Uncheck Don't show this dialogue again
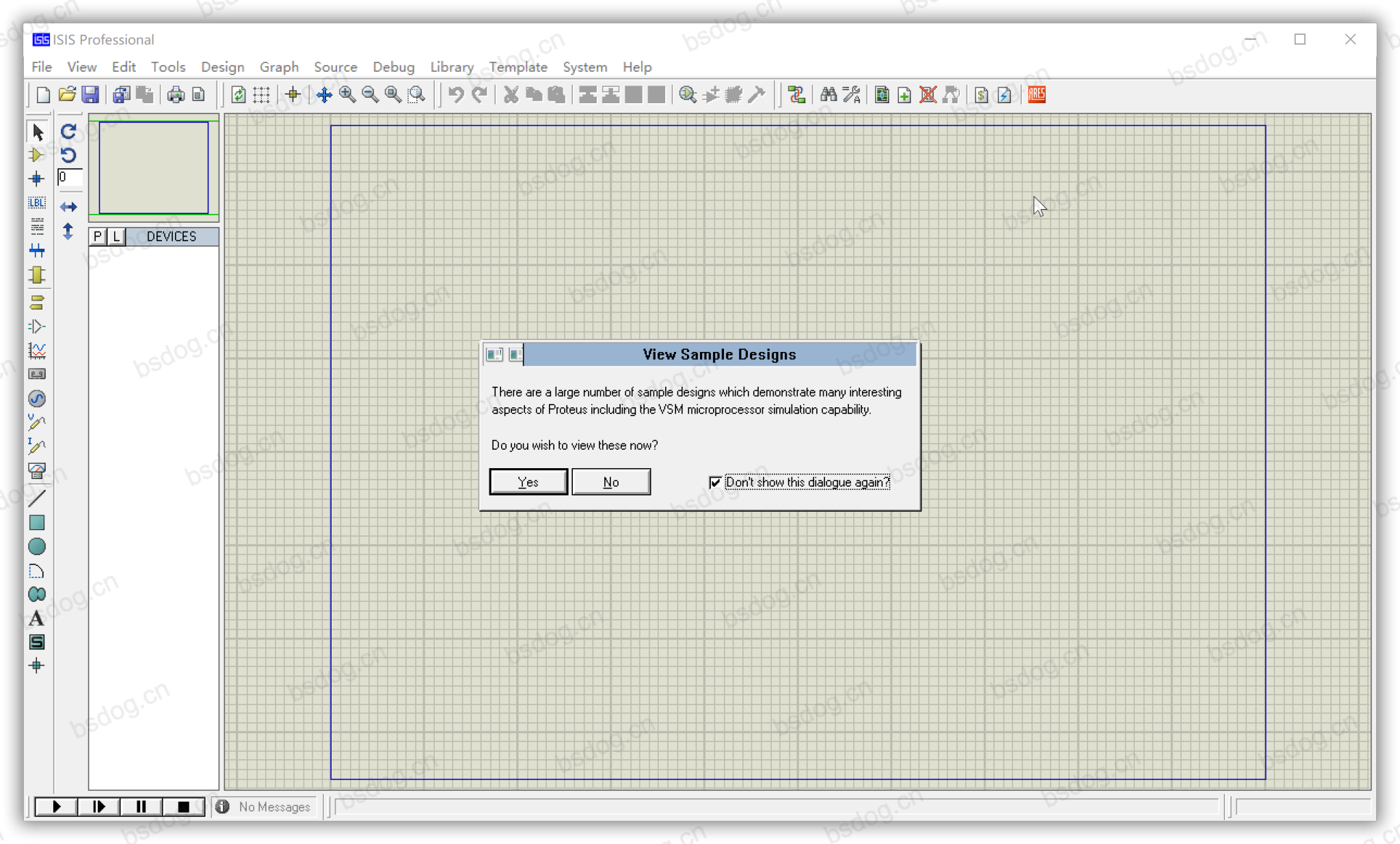Screen dimensions: 1400x844 pyautogui.click(x=715, y=482)
